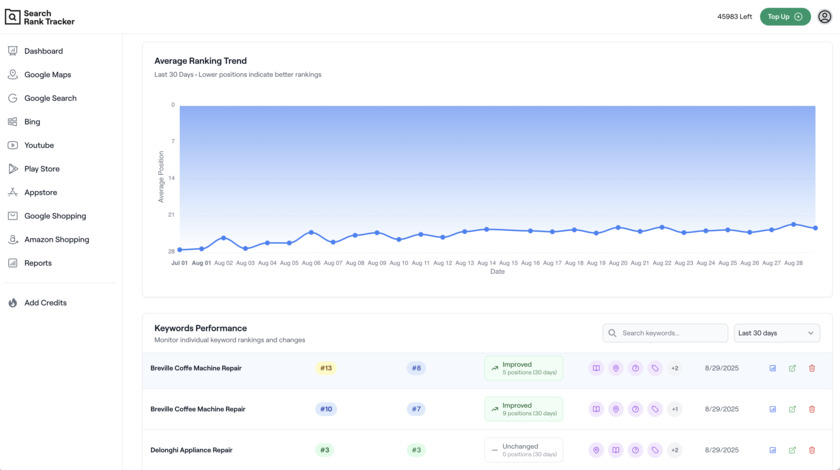Viewport: 840px width, 470px height.
Task: Go to Dashboard in the sidebar
Action: click(43, 51)
